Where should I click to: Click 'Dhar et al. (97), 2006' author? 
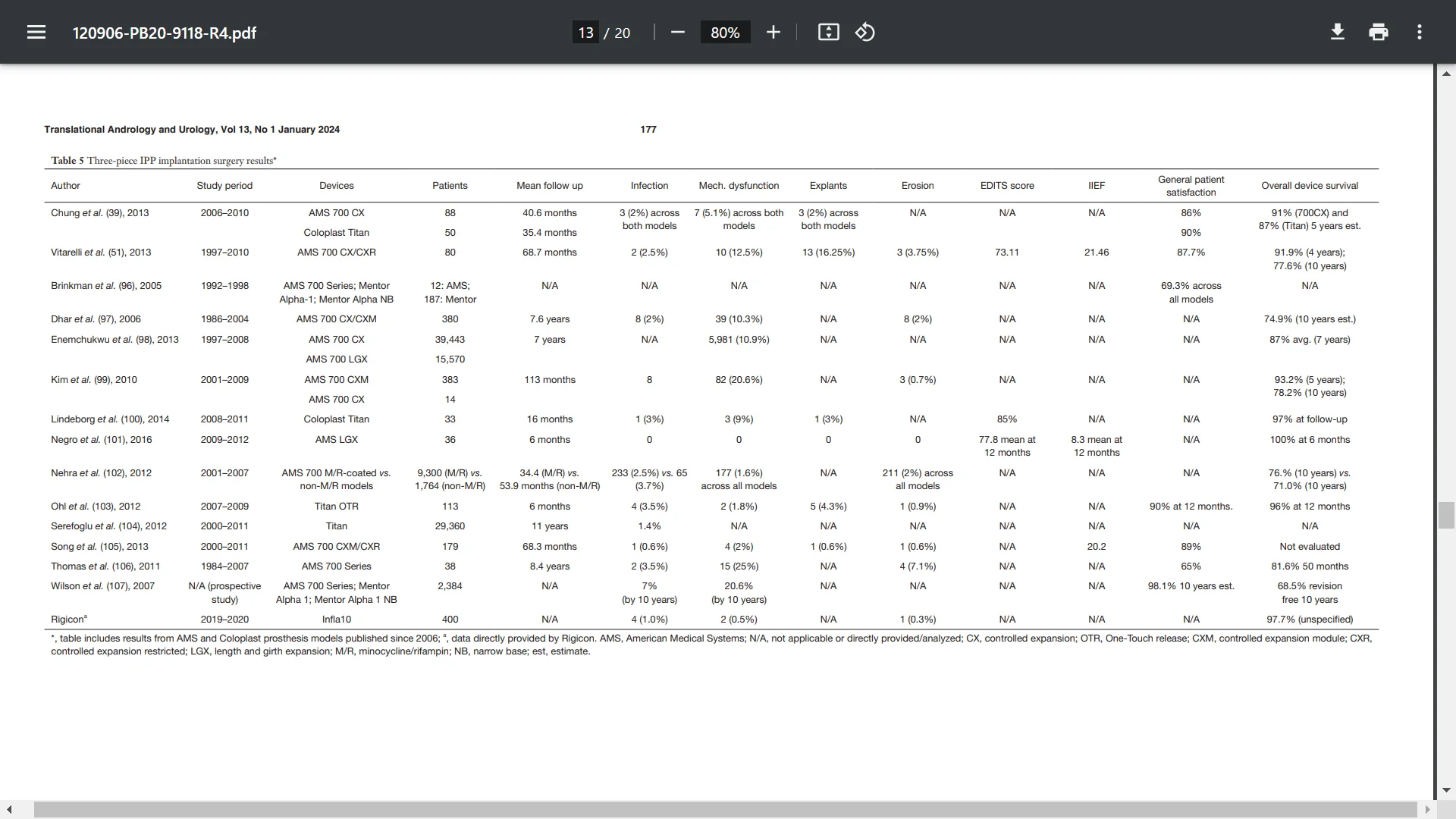(x=96, y=319)
